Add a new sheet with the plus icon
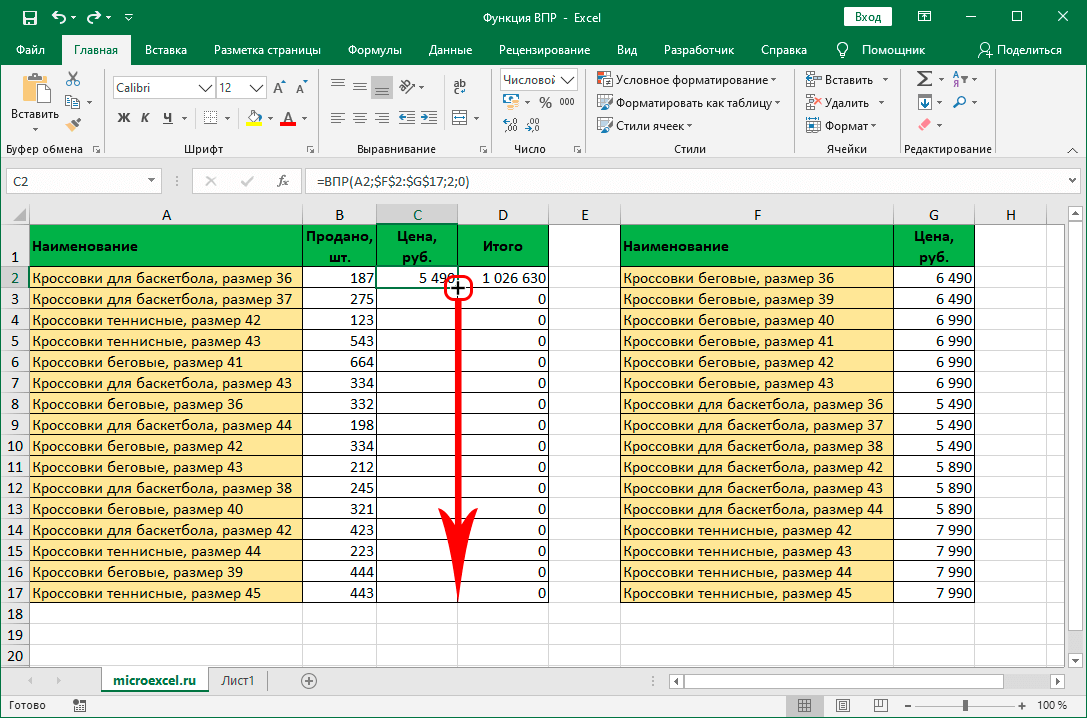Viewport: 1087px width, 718px height. (309, 681)
